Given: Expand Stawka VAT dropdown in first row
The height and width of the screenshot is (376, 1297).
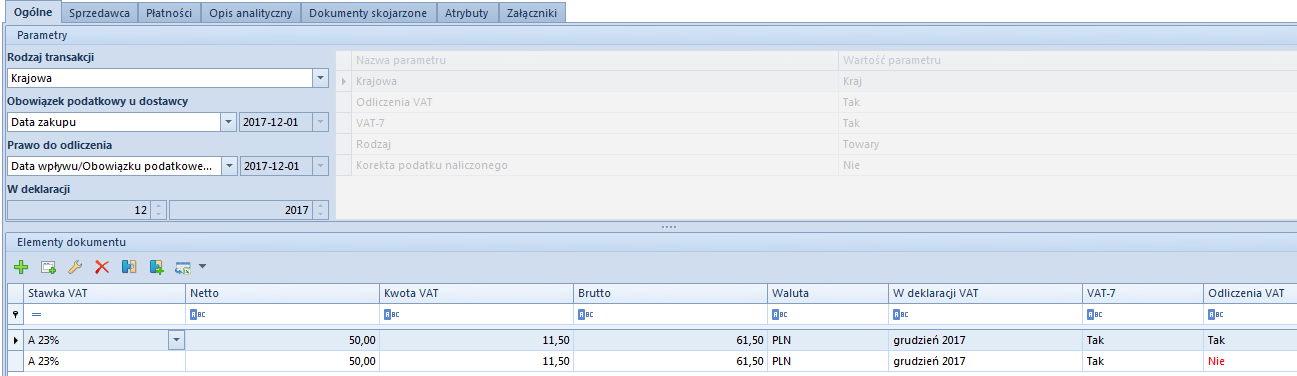Looking at the screenshot, I should point(177,341).
